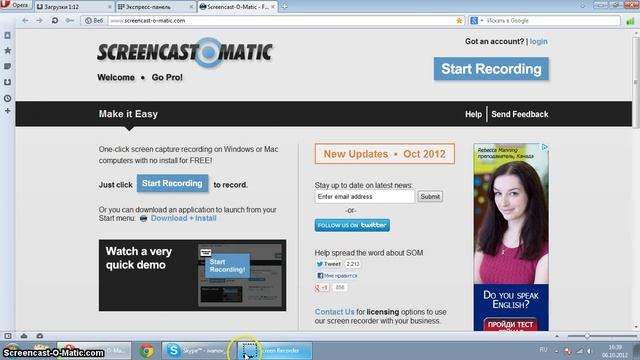Viewport: 640px width, 360px height.
Task: Click the large Start Recording button
Action: tap(491, 69)
